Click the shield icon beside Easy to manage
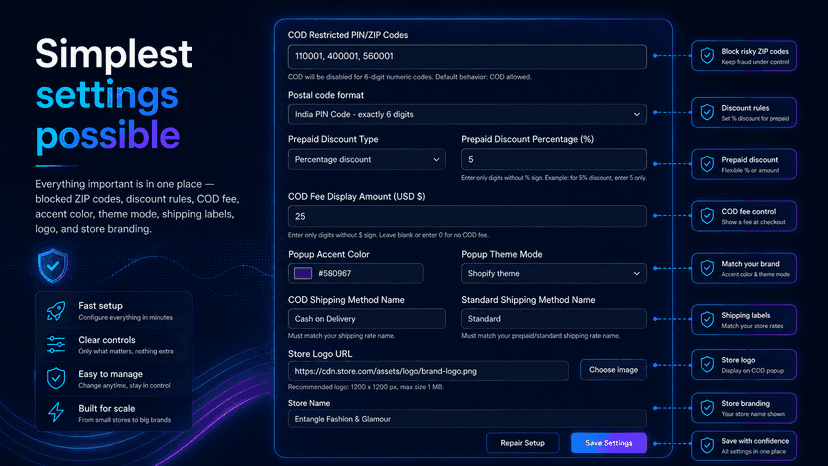The height and width of the screenshot is (466, 828). 56,378
